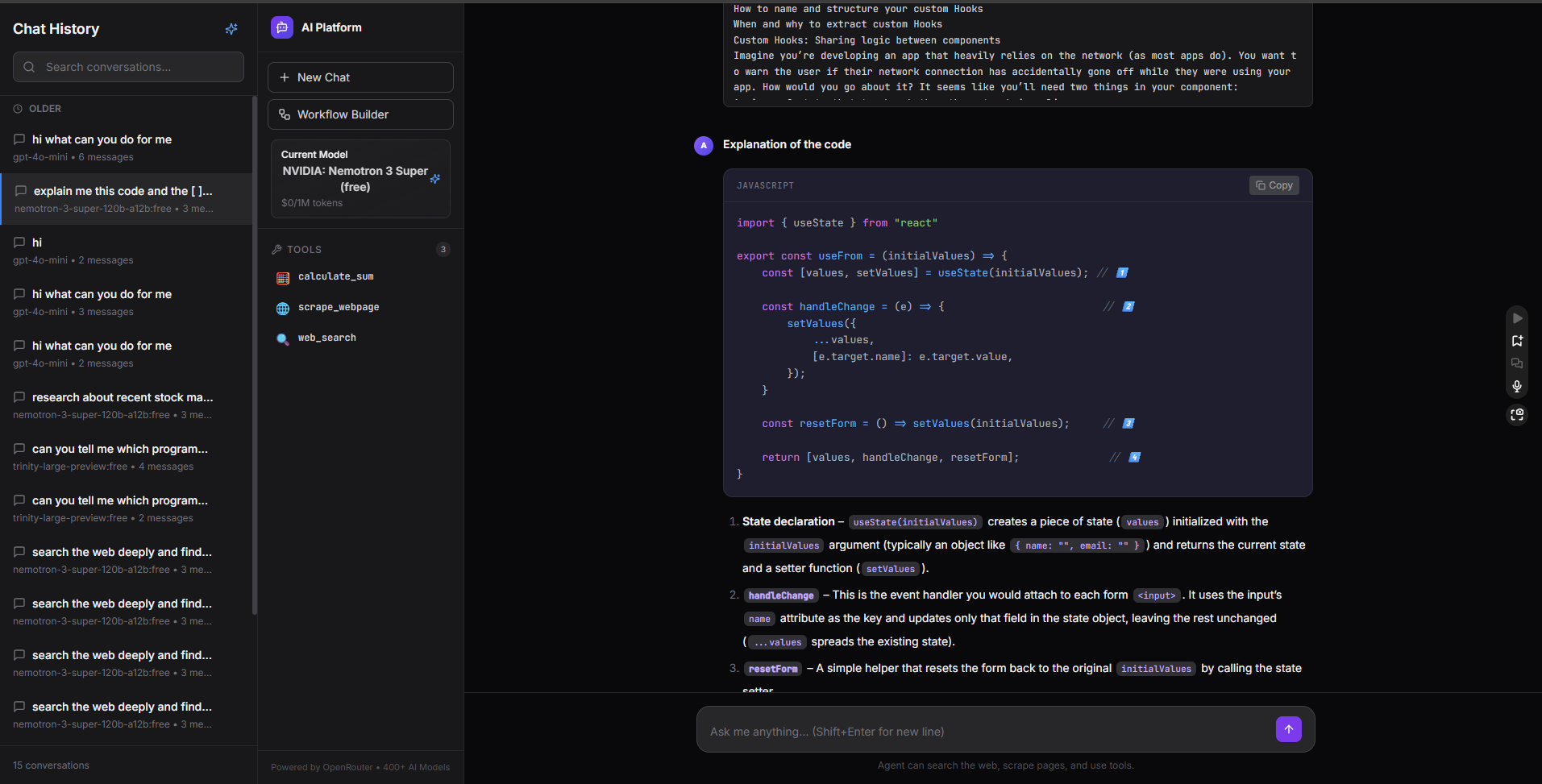
Task: Click the chat history sidebar scrollbar
Action: (x=255, y=355)
